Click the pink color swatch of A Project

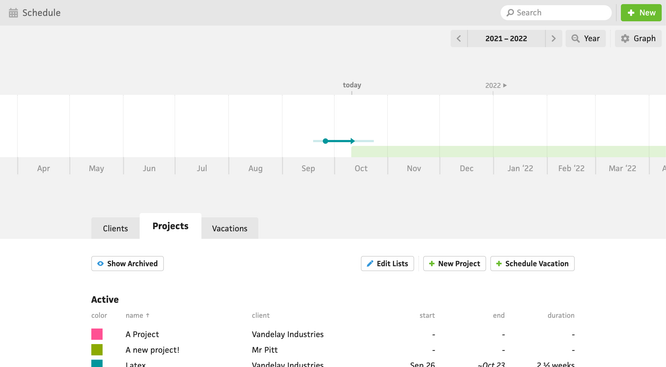97,334
